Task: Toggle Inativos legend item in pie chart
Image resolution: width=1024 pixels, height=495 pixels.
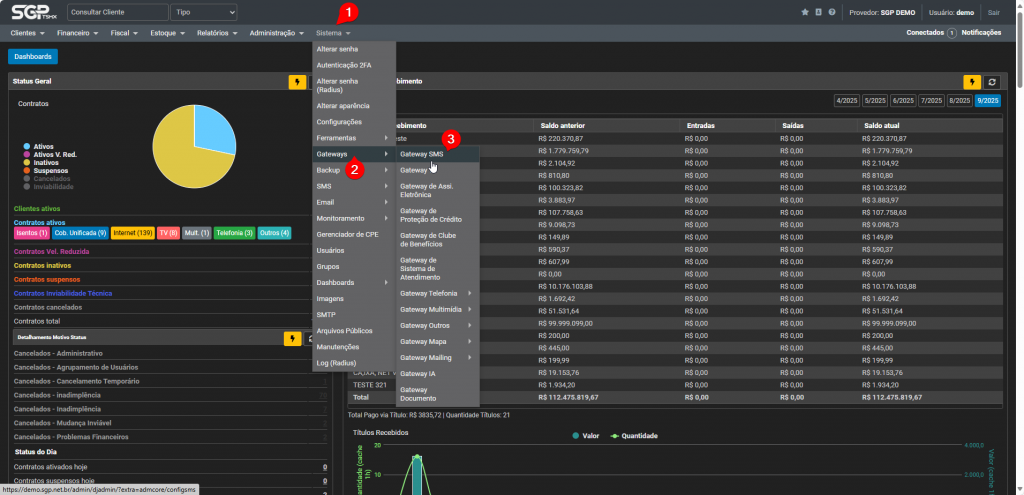Action: point(46,162)
